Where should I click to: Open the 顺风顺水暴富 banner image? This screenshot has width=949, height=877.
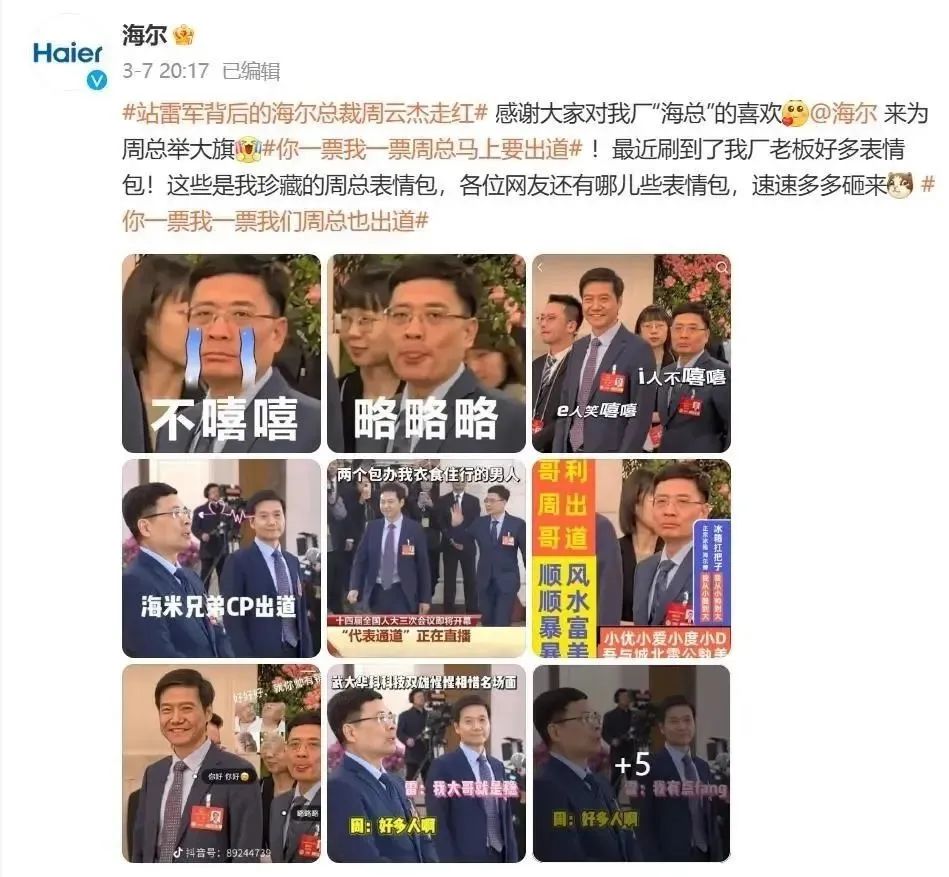[x=631, y=558]
